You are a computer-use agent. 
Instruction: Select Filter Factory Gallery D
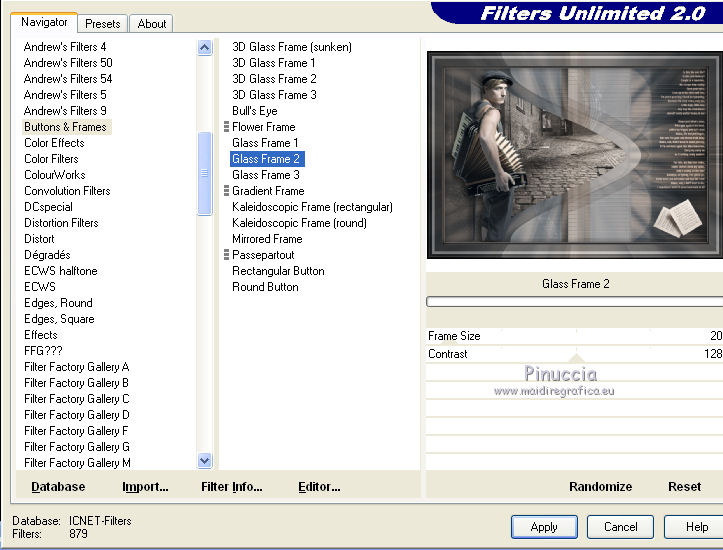coord(77,415)
